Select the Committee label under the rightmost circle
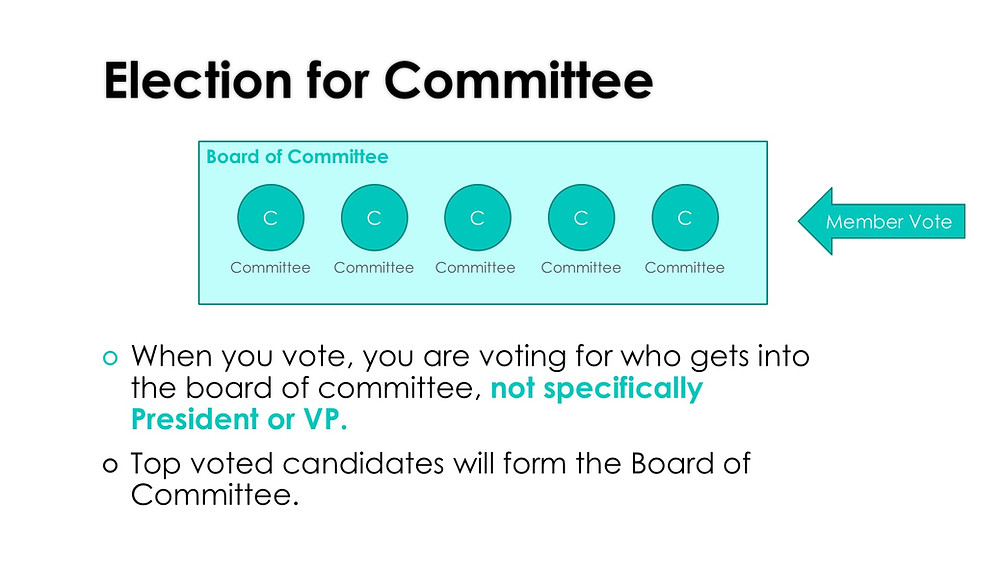This screenshot has width=1000, height=563. [684, 268]
